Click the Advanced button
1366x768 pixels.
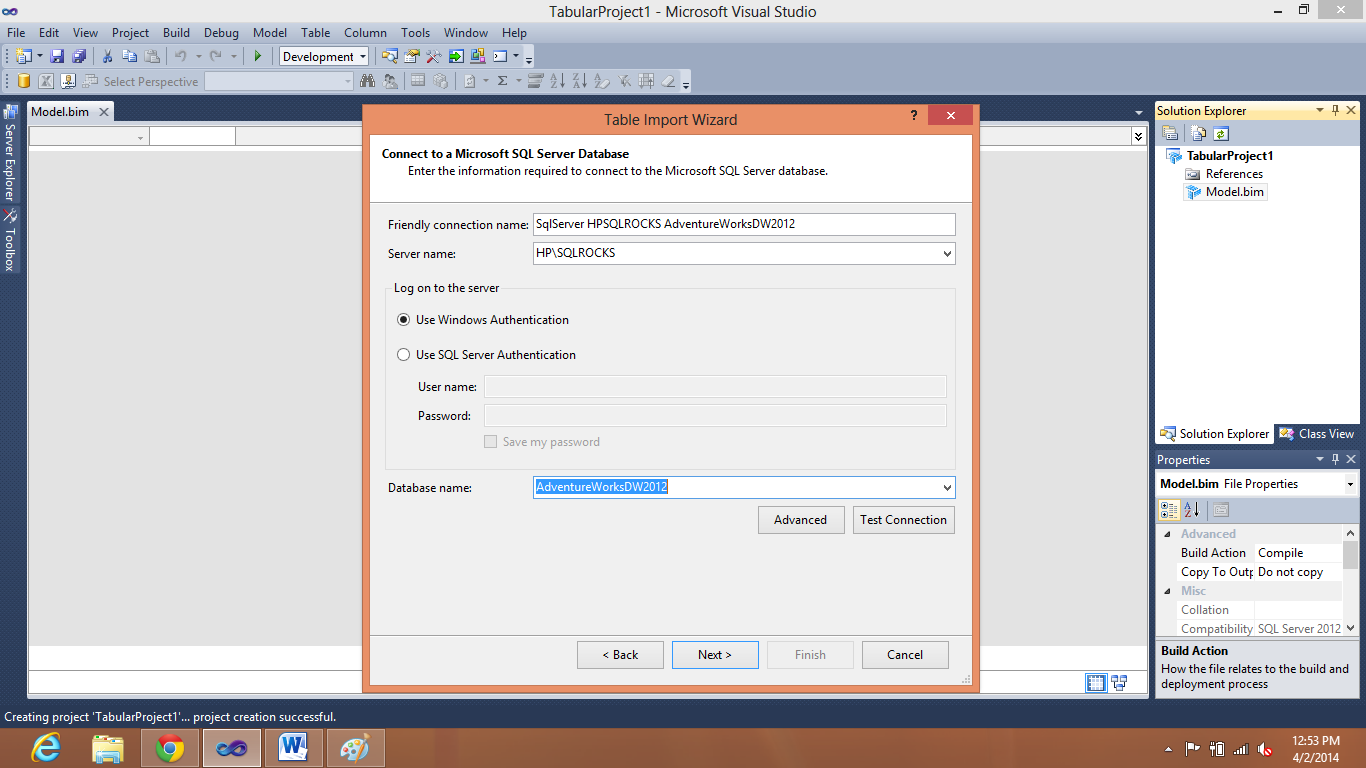pos(800,520)
